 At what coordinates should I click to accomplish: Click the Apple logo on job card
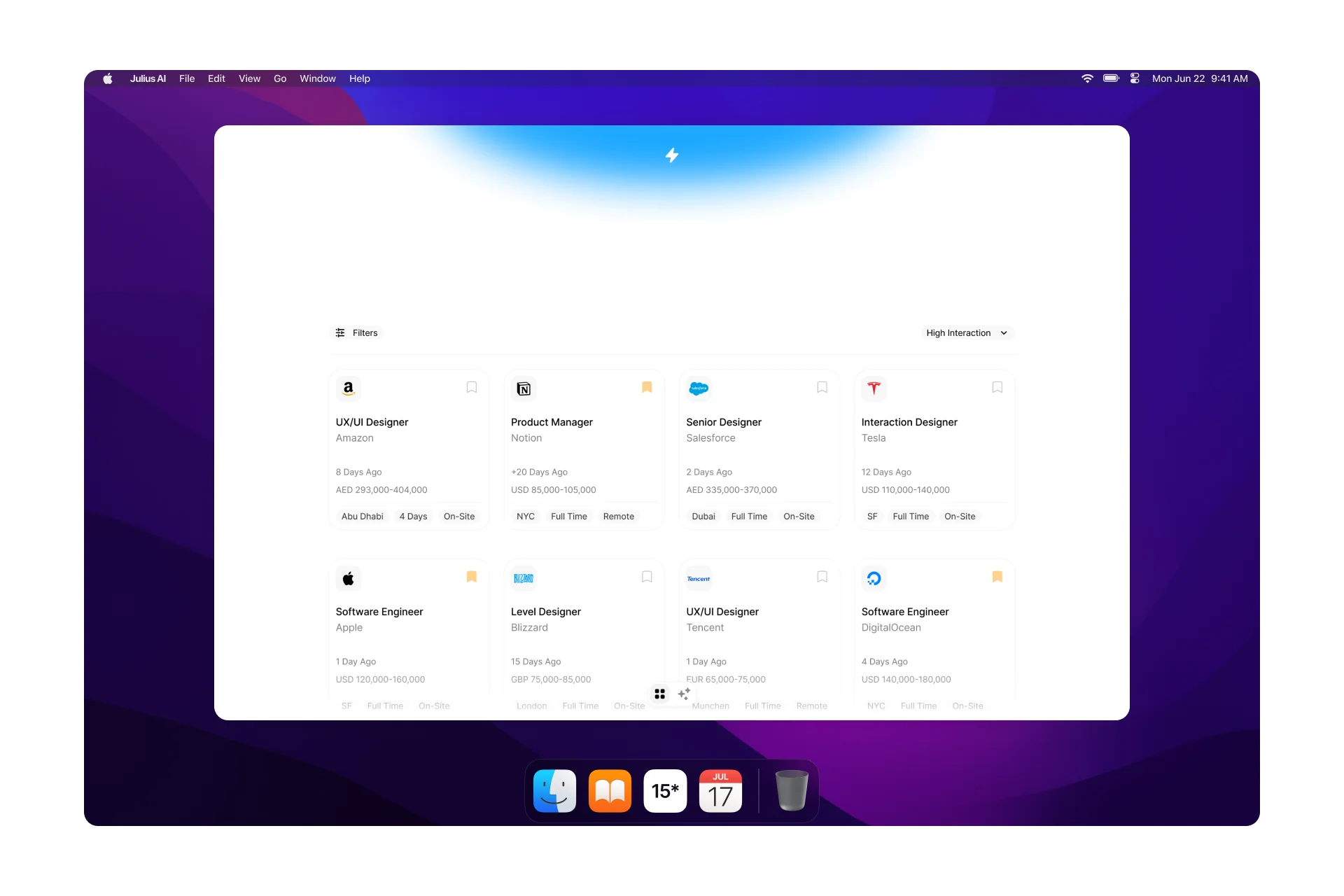[349, 578]
